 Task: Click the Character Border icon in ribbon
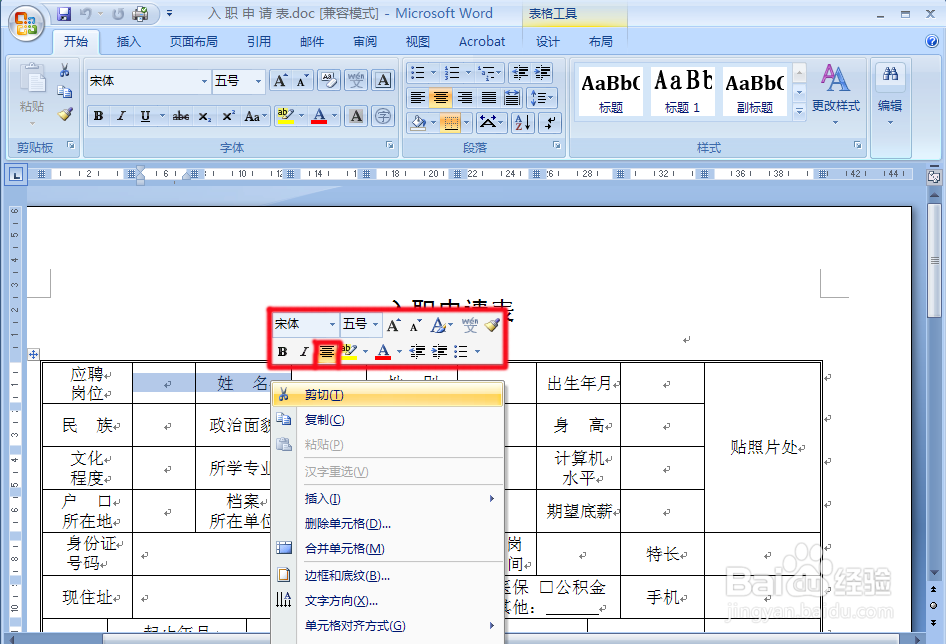point(383,80)
